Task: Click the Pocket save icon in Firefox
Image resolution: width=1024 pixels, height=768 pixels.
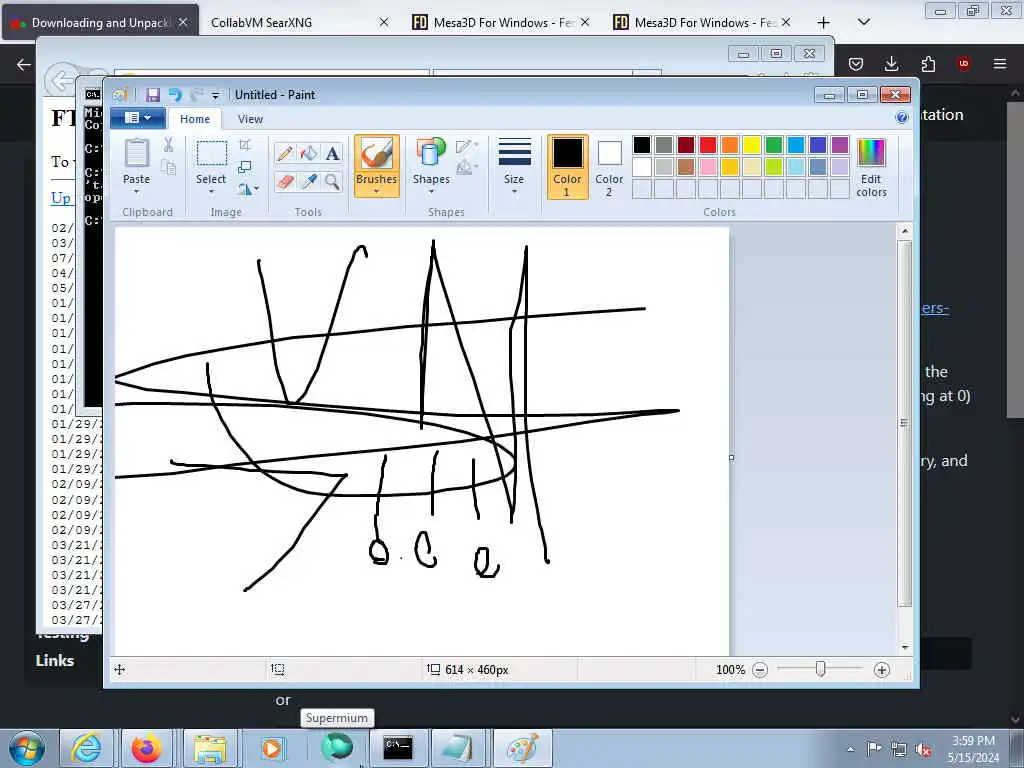Action: point(856,63)
